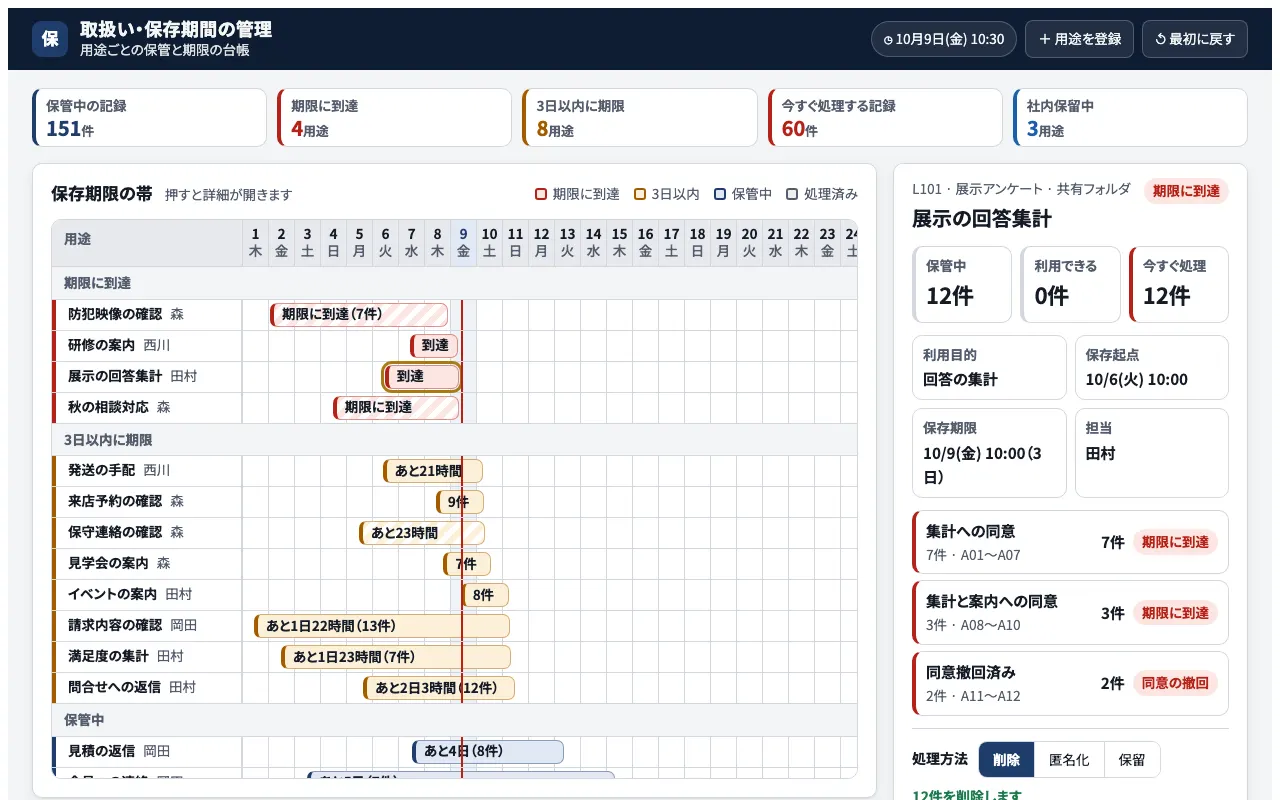Select the 集計と案内への同意 3件 row
This screenshot has height=800, width=1280.
(1070, 612)
